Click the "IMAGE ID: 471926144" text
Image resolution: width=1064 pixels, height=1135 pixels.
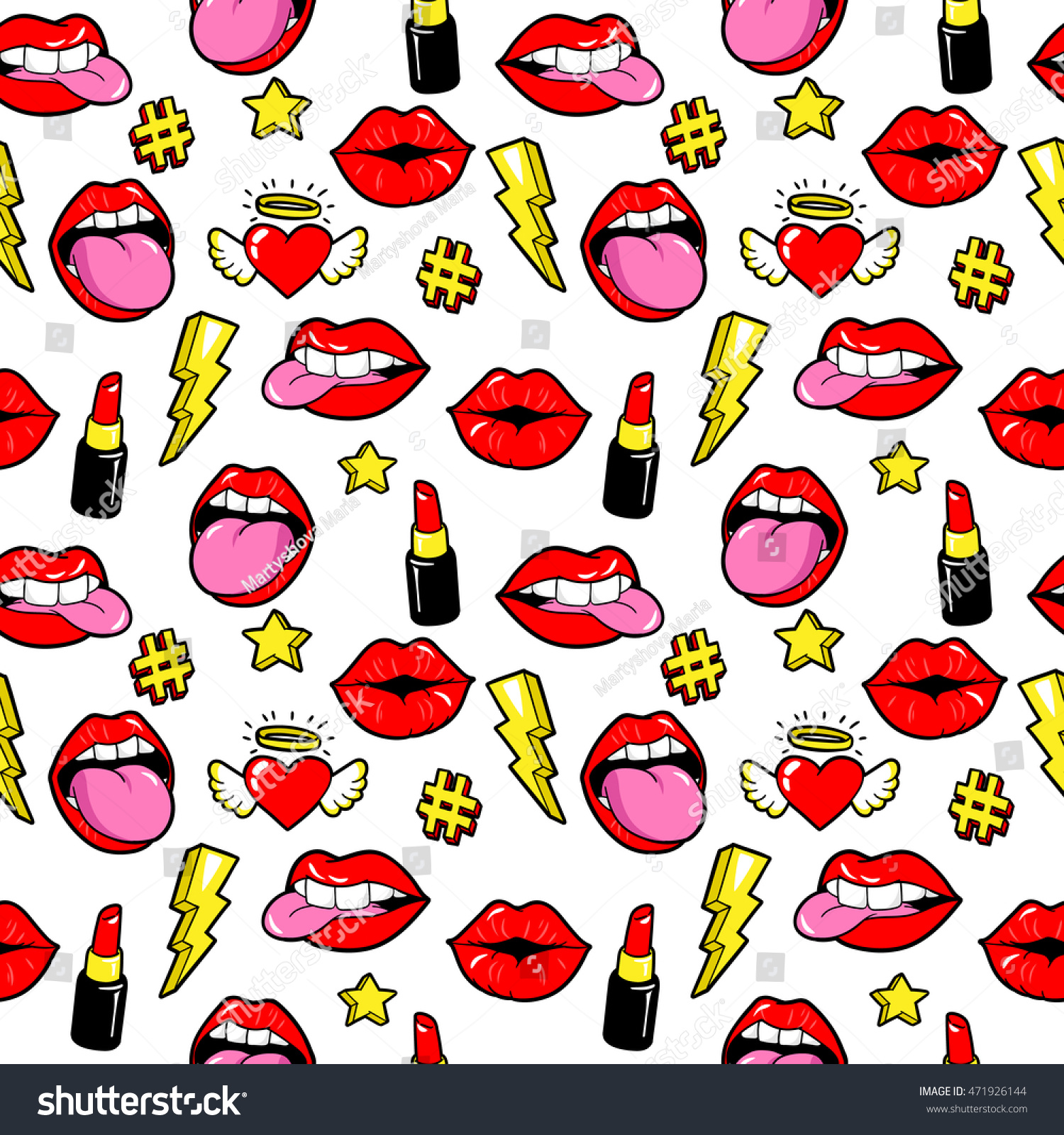point(972,1091)
